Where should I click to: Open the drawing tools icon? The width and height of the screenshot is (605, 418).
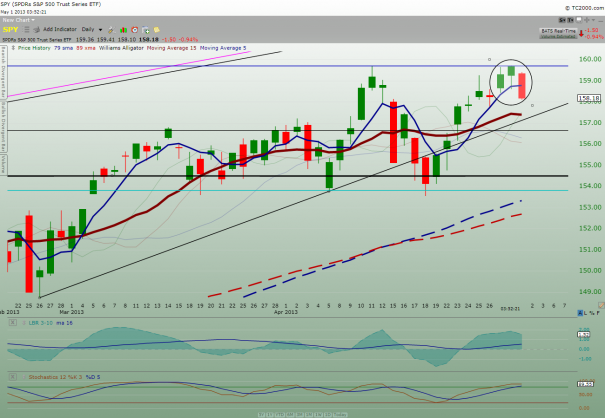[111, 30]
